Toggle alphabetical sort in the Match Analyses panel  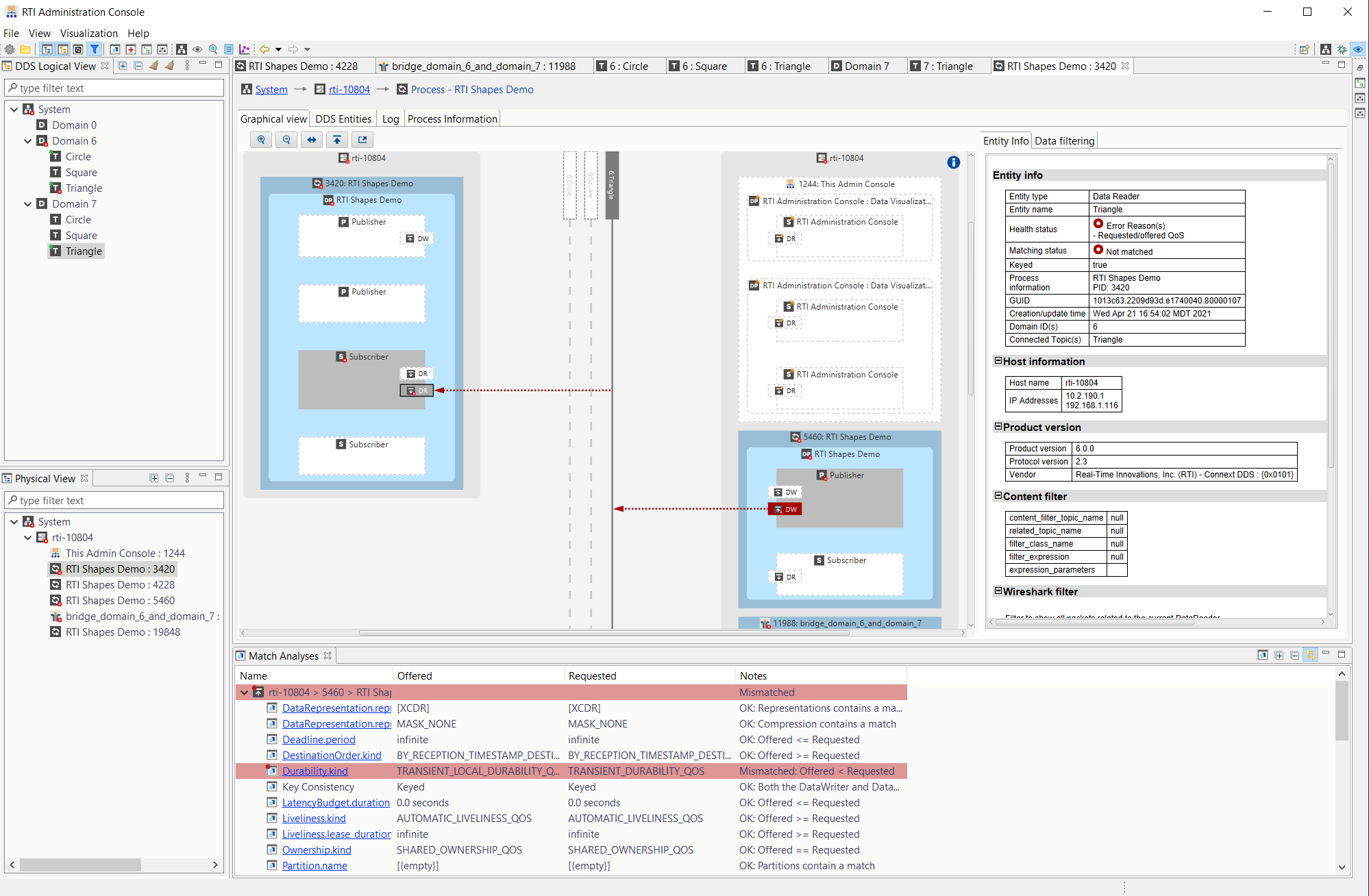pyautogui.click(x=1310, y=655)
